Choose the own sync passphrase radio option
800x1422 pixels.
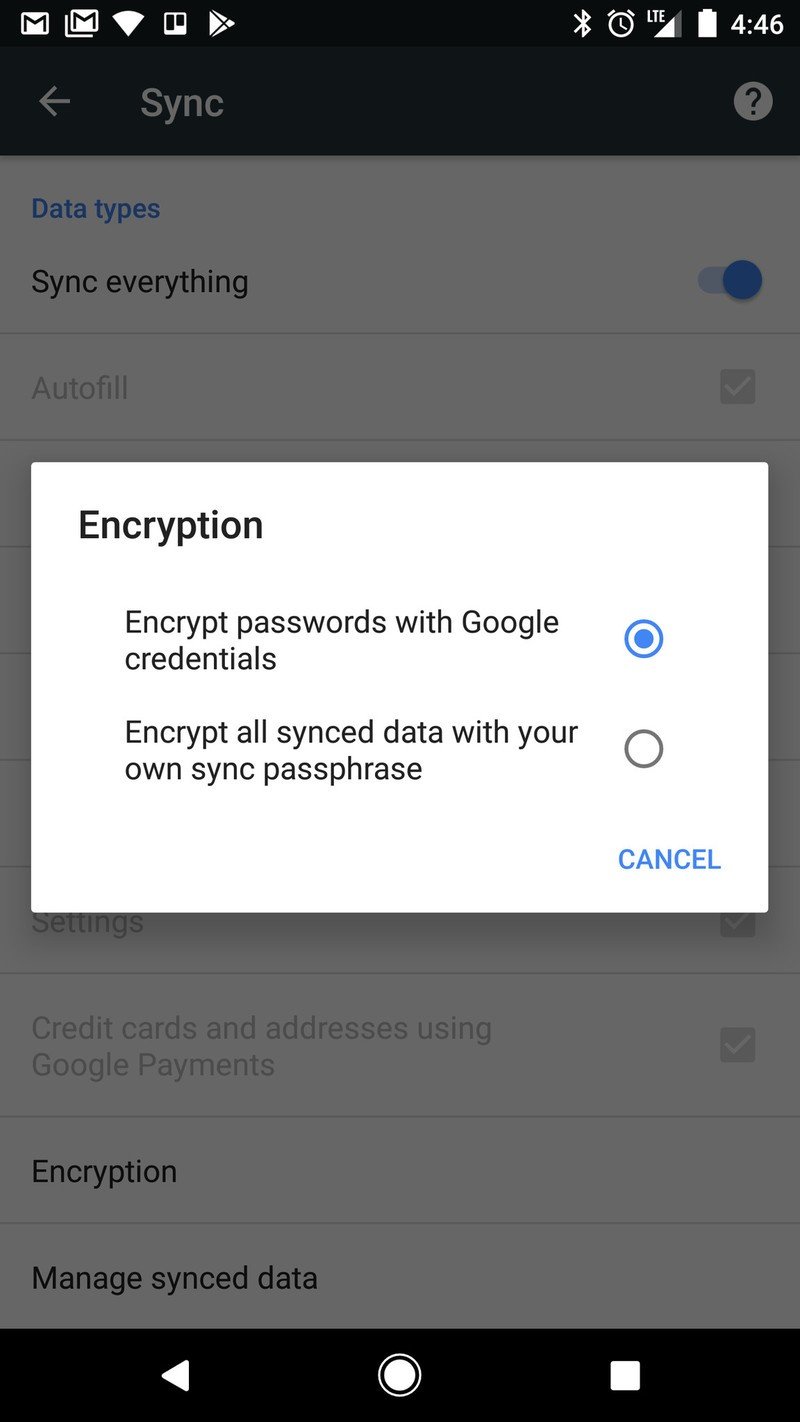click(643, 749)
